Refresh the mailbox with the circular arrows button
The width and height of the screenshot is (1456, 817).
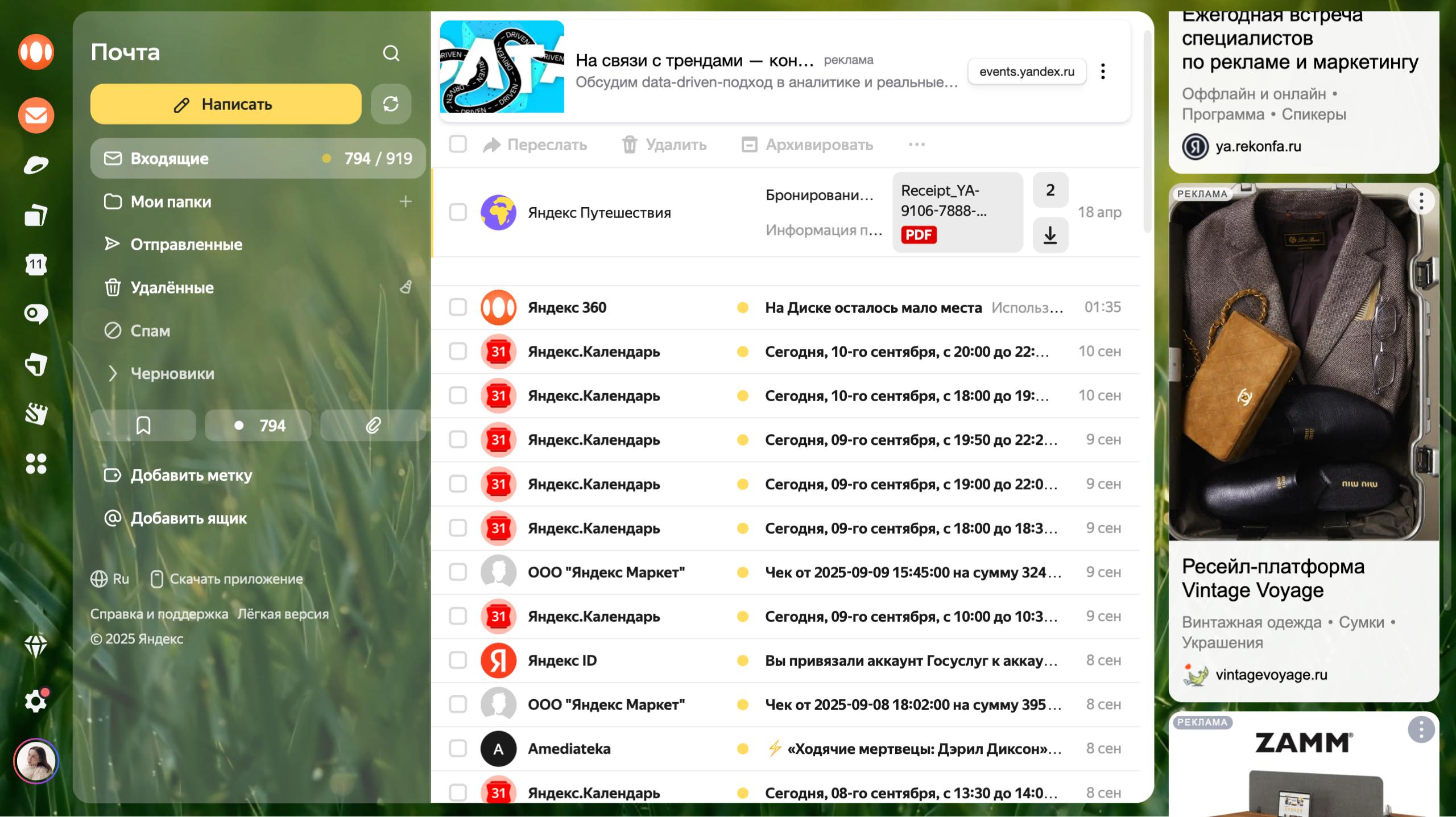[x=391, y=104]
